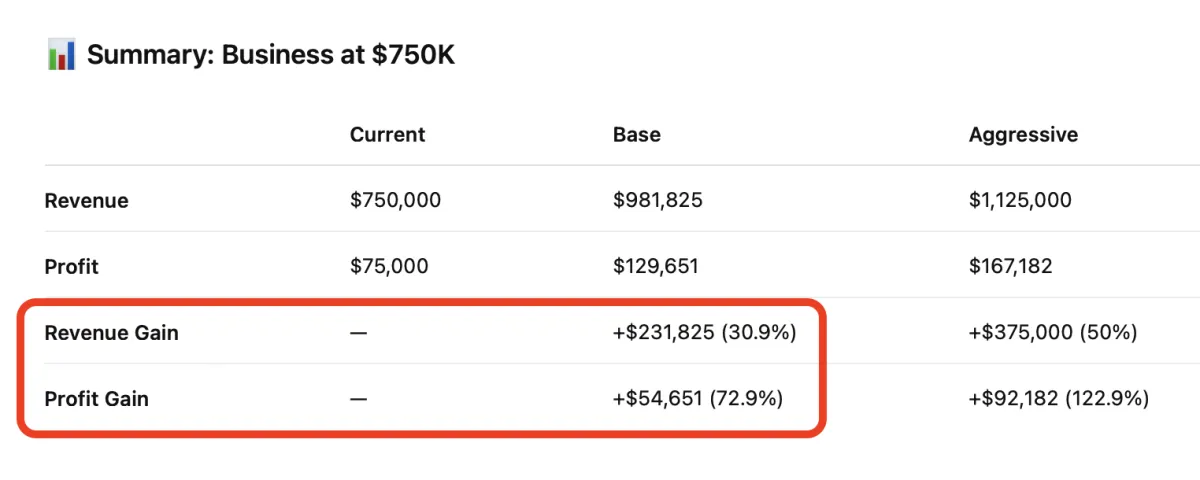1200x480 pixels.
Task: Click the $129,651 base profit value
Action: [x=655, y=267]
